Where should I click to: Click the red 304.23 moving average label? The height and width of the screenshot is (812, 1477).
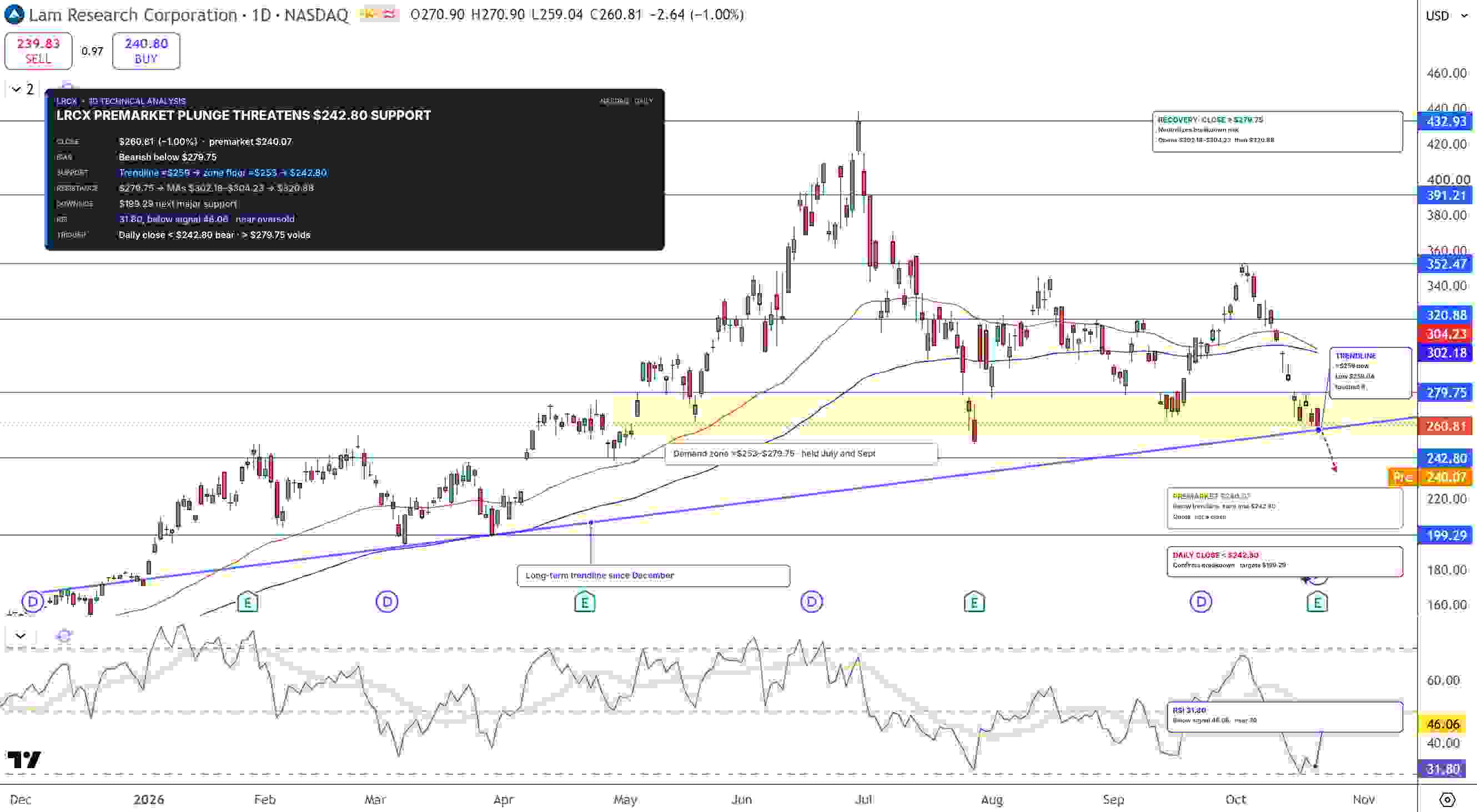1445,334
